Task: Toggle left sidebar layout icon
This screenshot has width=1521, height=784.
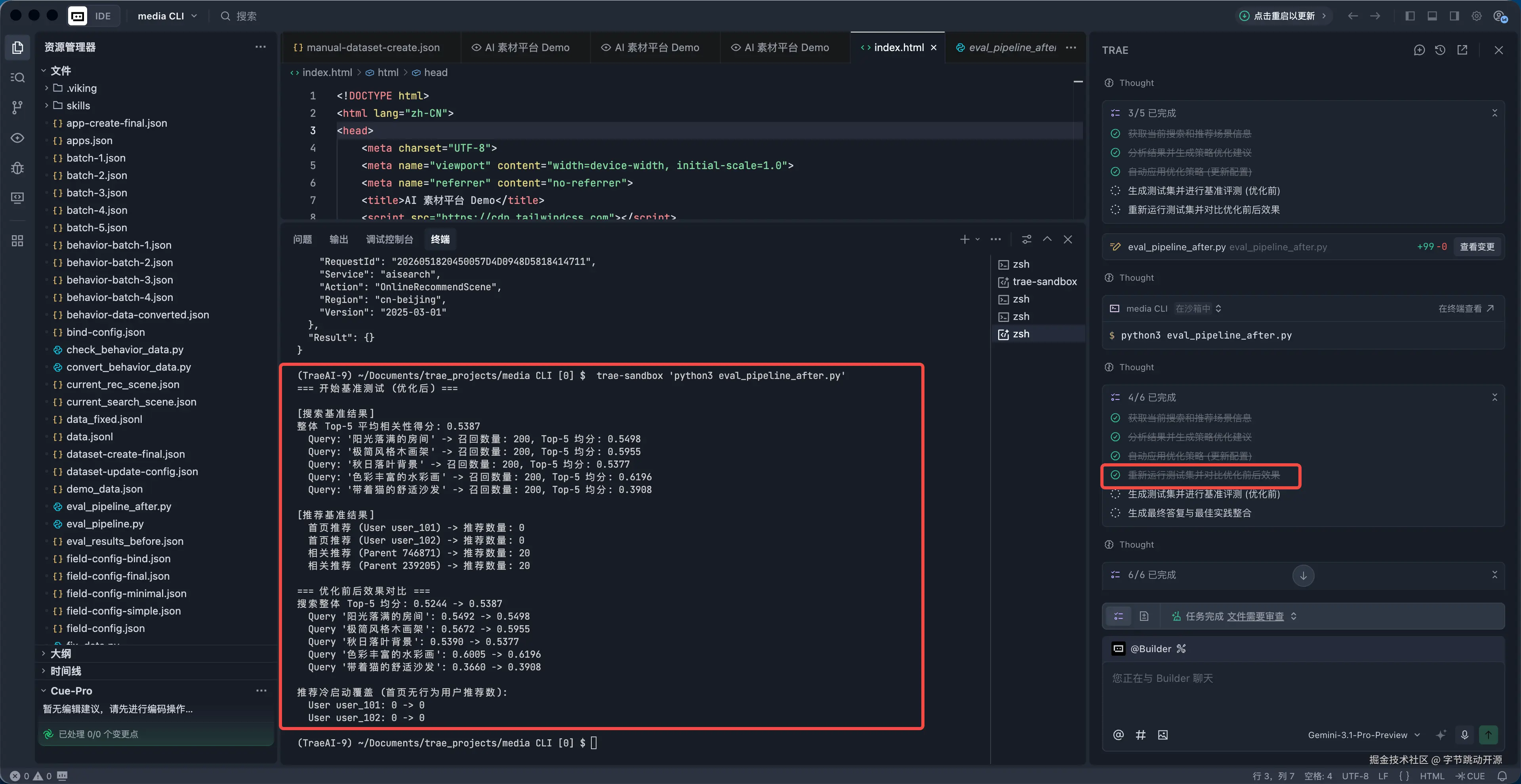Action: point(1410,16)
